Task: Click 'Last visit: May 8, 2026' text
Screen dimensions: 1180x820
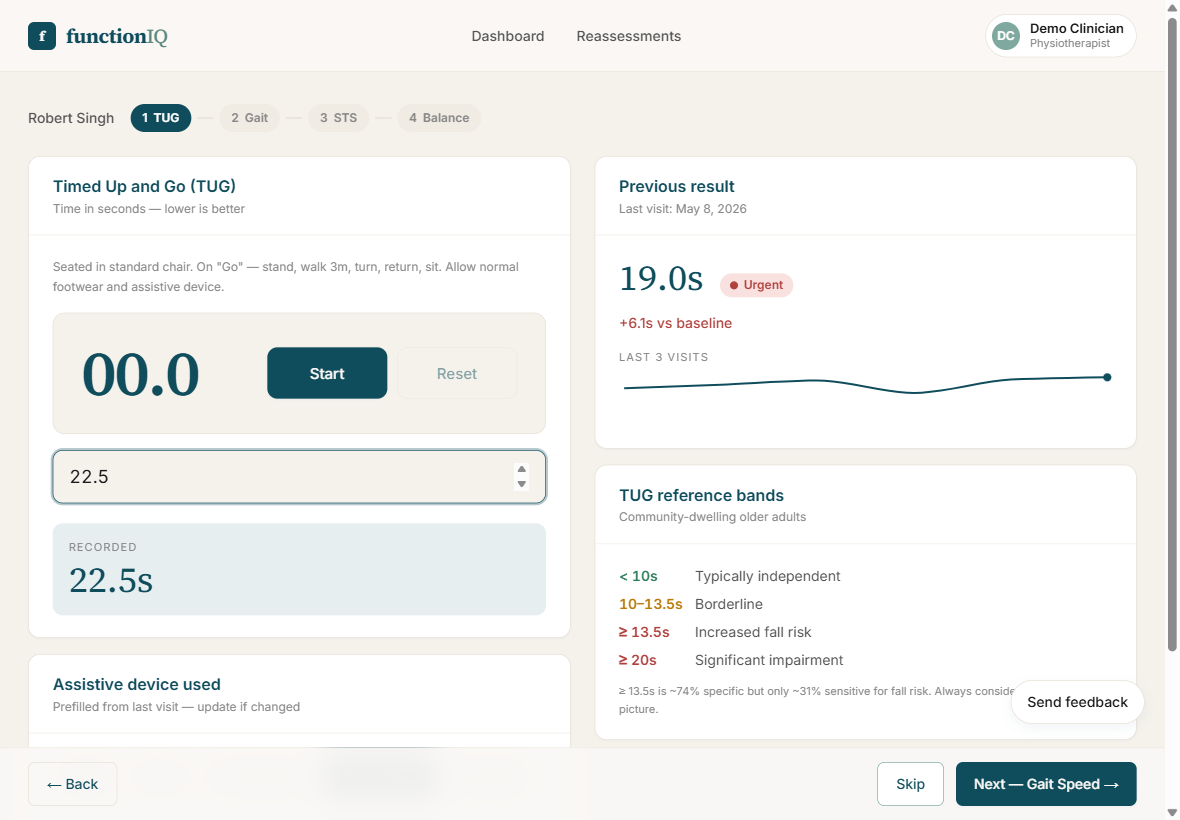Action: click(x=683, y=208)
